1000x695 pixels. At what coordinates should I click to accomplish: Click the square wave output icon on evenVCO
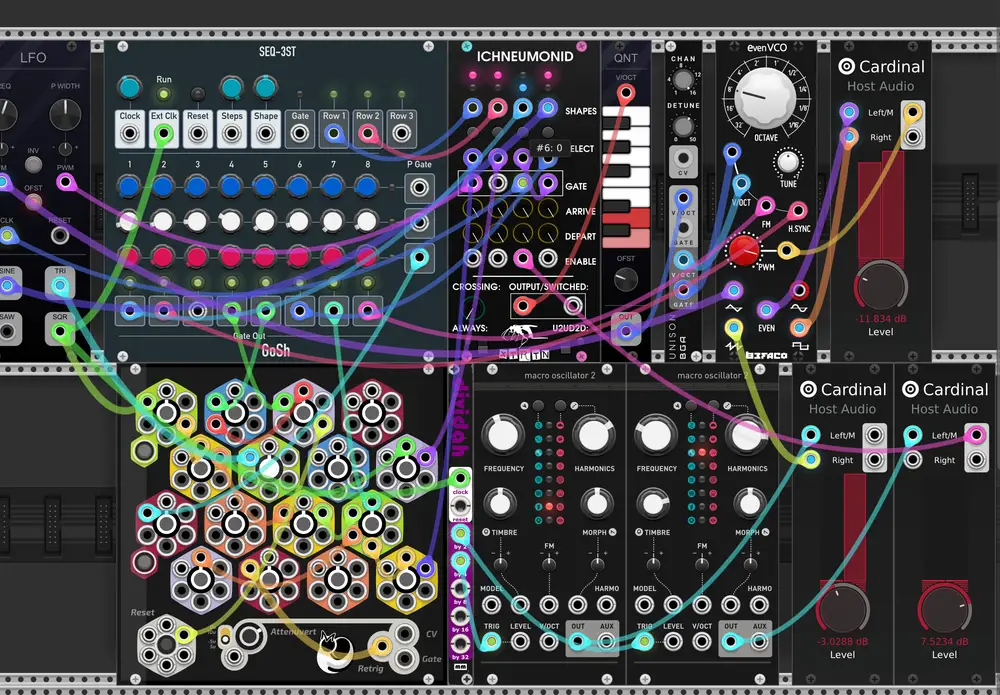click(801, 345)
